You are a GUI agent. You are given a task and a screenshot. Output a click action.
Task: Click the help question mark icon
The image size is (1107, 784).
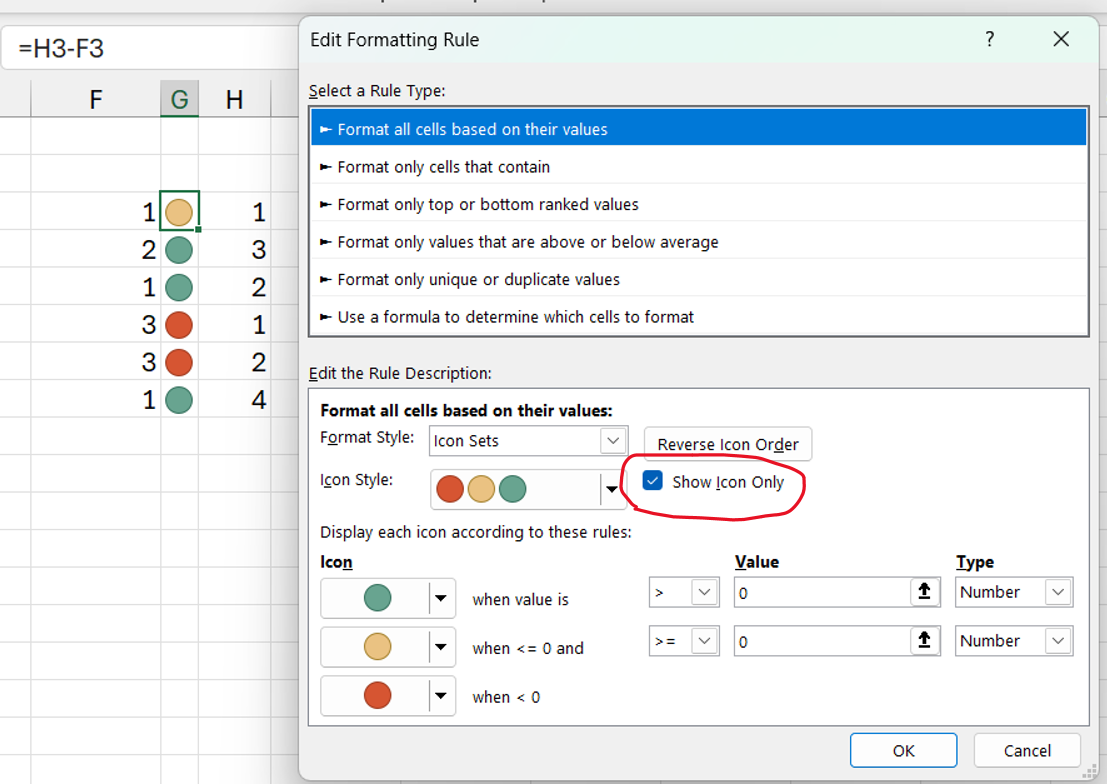tap(990, 39)
